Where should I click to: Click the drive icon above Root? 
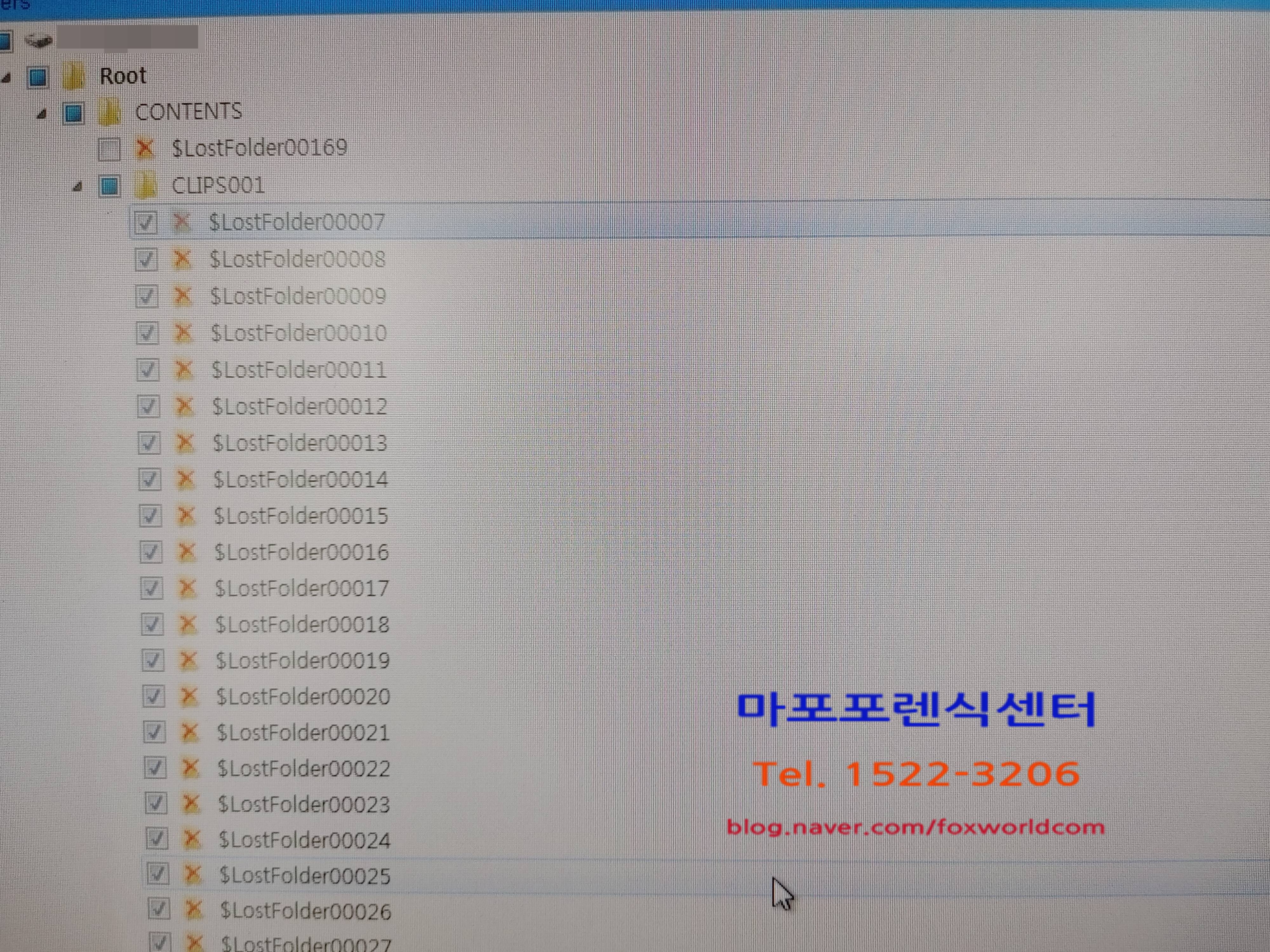point(39,40)
